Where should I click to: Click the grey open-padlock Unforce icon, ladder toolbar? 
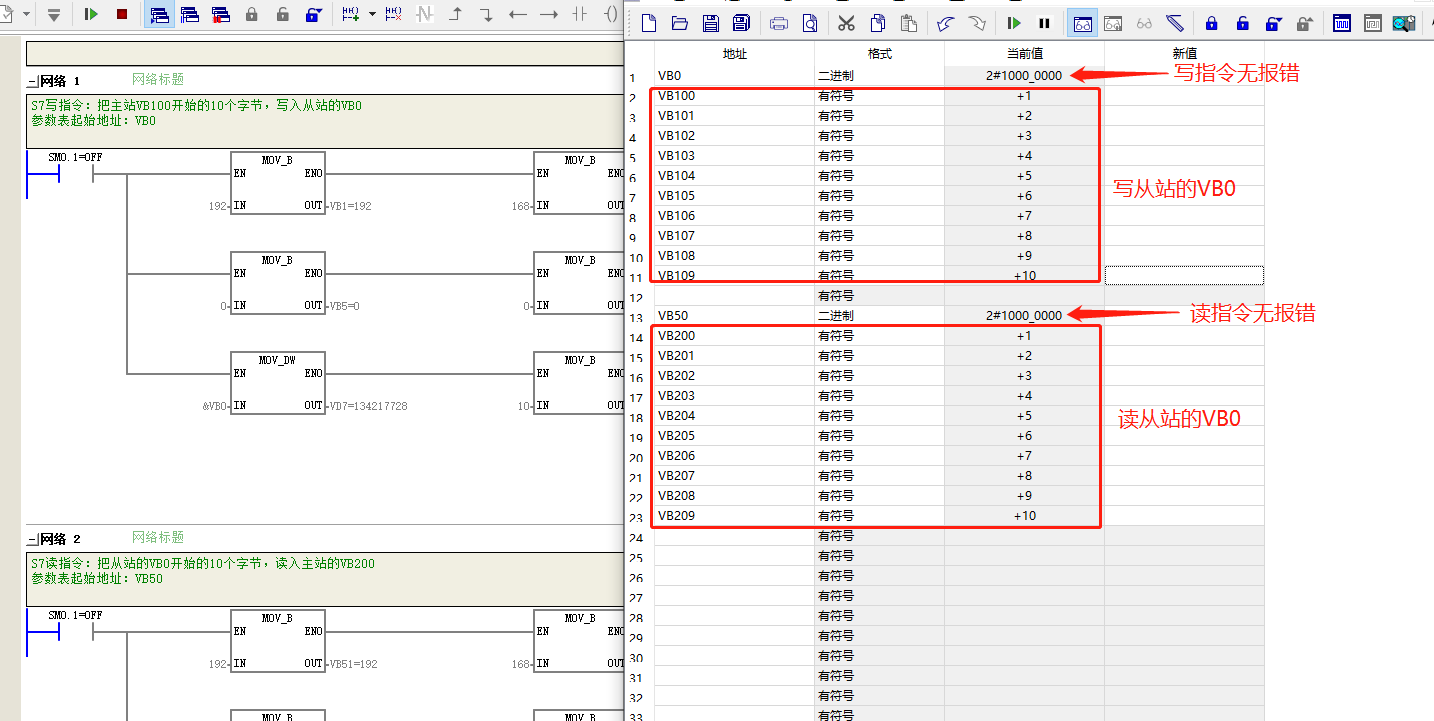point(282,14)
